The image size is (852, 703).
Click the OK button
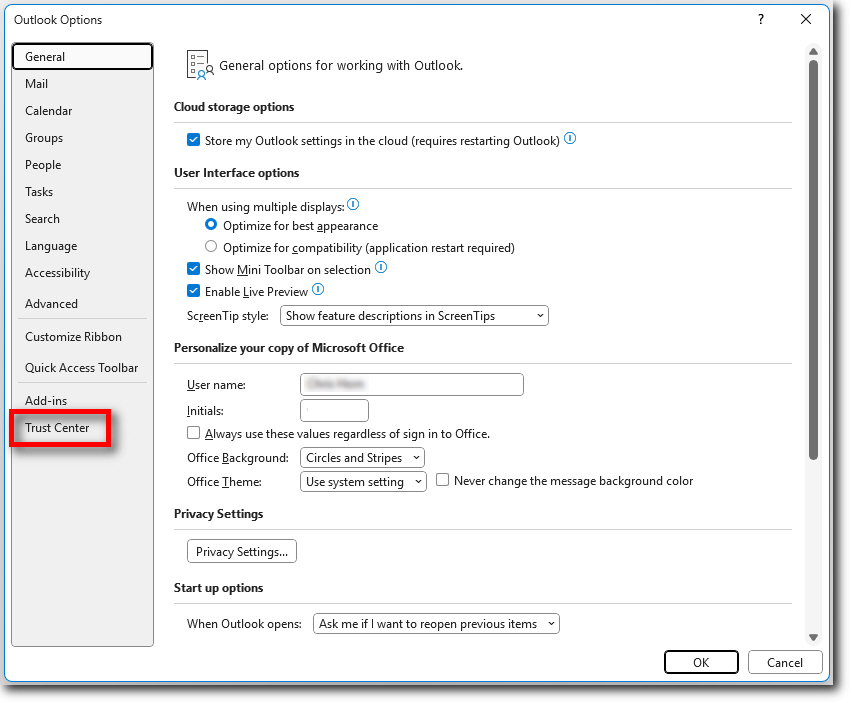tap(701, 662)
